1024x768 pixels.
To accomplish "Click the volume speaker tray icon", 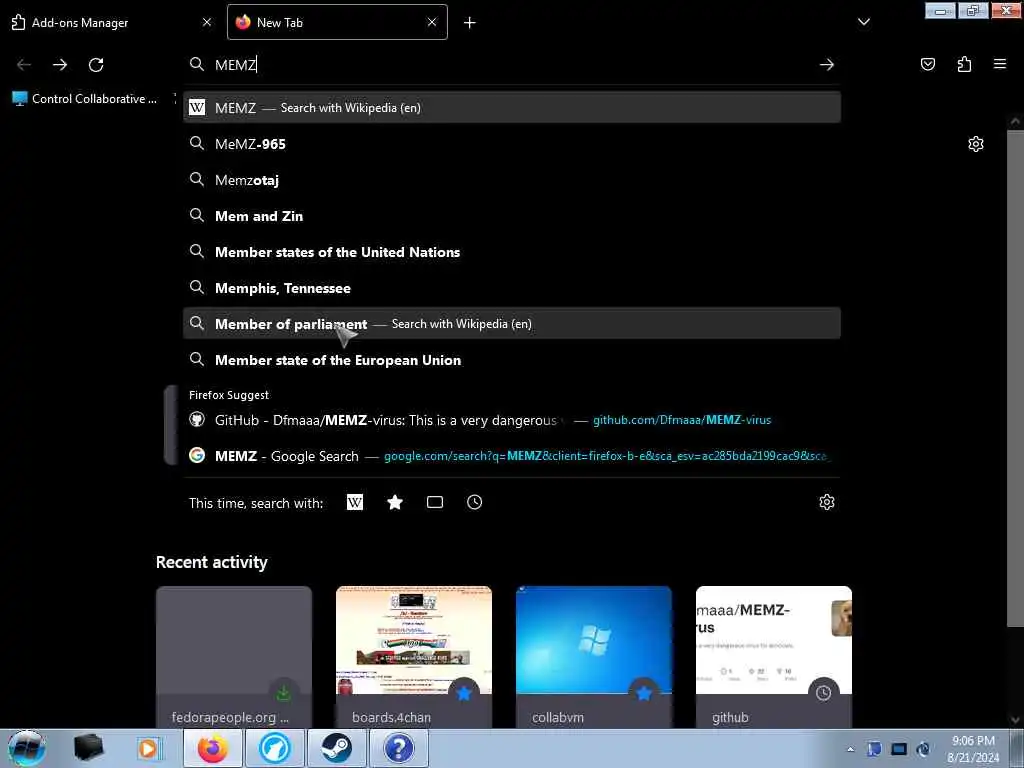I will click(923, 750).
